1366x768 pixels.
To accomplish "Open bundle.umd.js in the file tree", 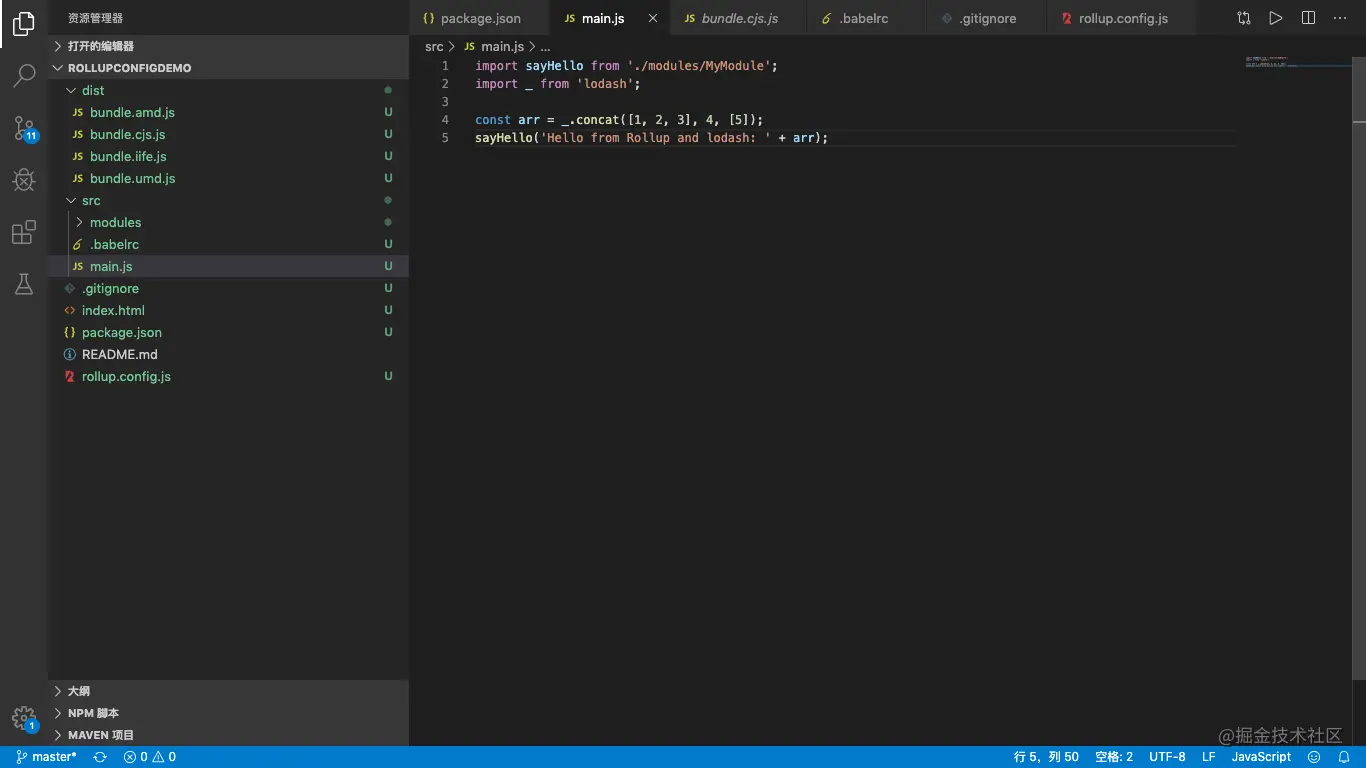I will tap(228, 178).
